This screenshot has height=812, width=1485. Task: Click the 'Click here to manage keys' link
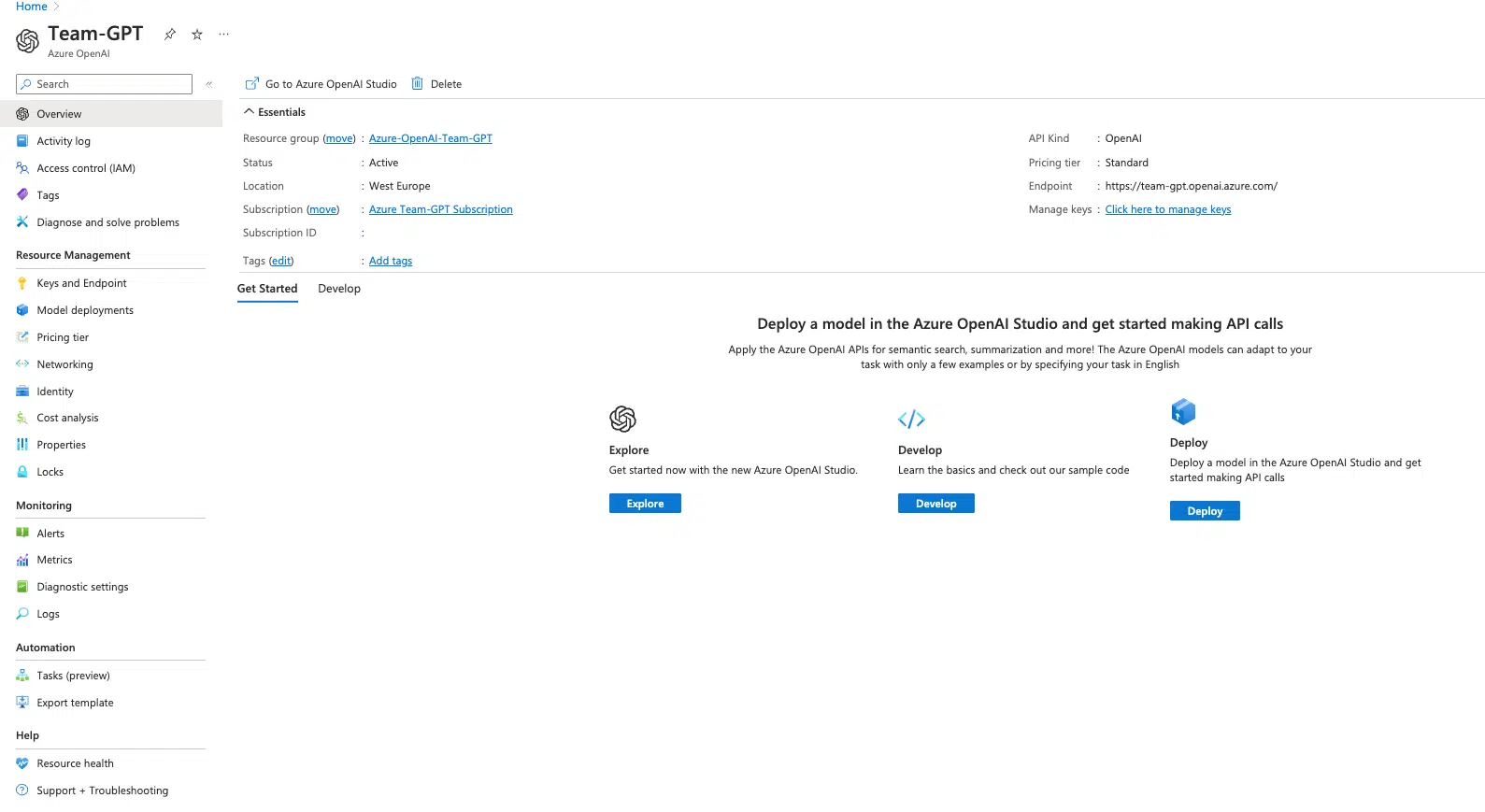[x=1168, y=209]
